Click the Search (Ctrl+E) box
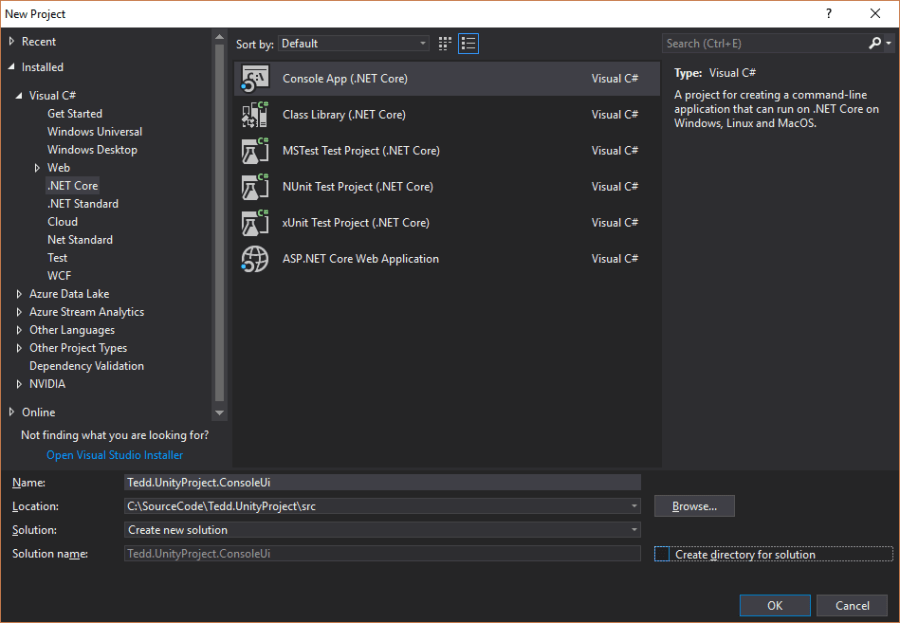Screen dimensions: 900x623 click(x=765, y=43)
